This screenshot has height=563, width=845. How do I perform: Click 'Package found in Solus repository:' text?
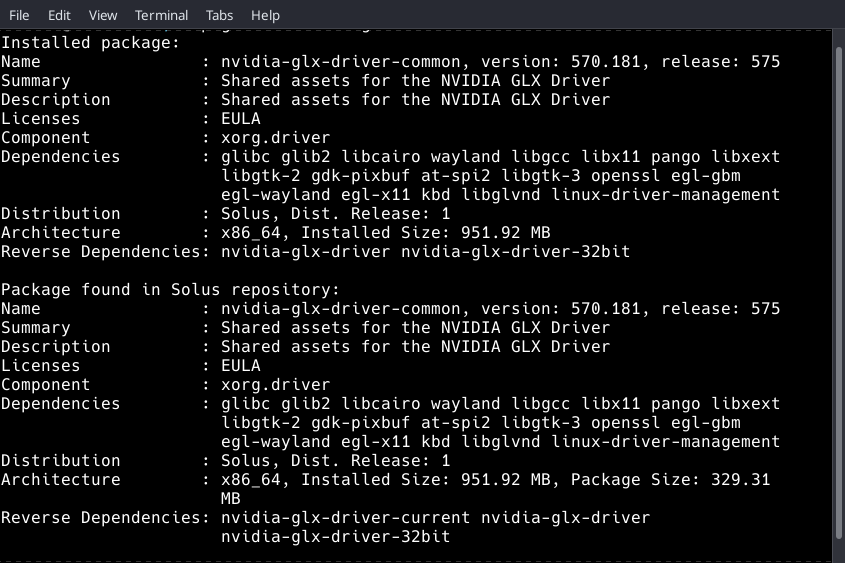point(170,289)
